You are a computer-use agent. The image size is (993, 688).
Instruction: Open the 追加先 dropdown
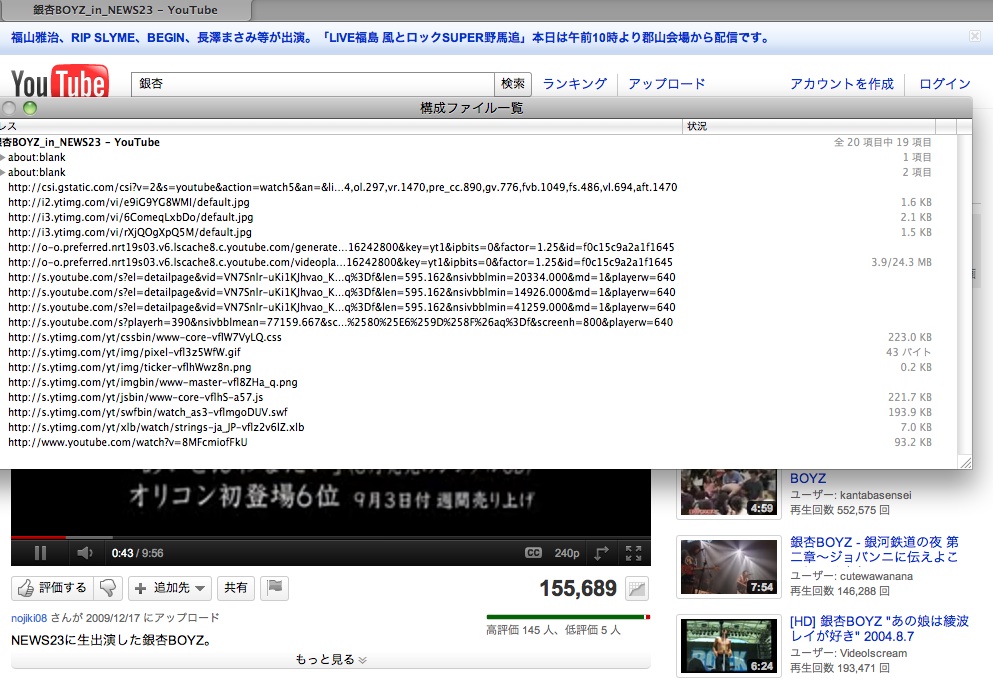170,588
